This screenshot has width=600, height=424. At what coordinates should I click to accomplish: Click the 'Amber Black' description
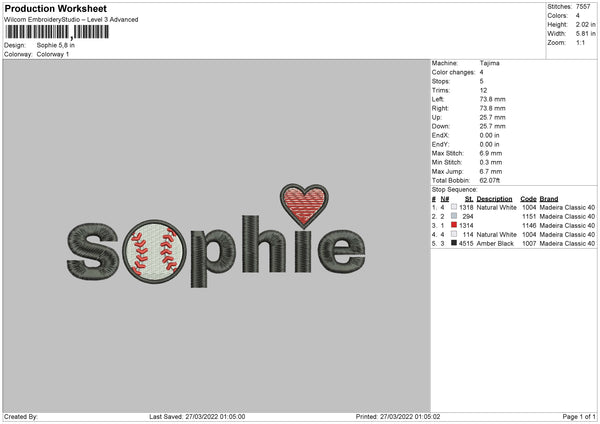495,244
